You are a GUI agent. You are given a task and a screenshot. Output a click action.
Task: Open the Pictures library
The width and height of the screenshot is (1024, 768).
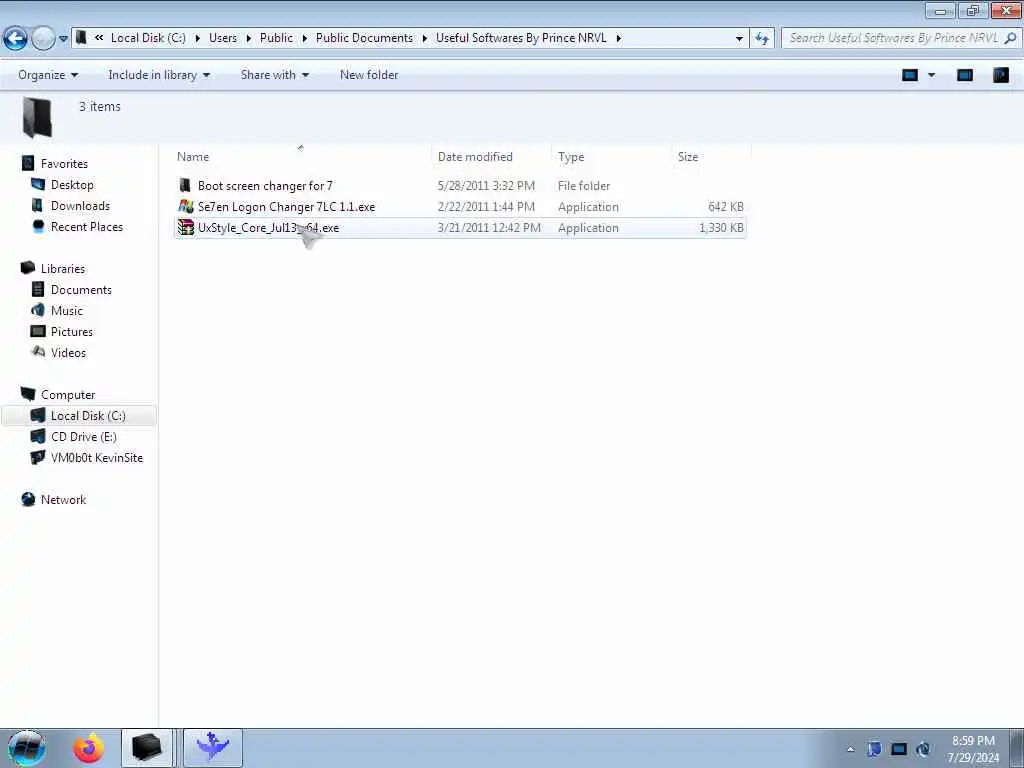[x=72, y=332]
